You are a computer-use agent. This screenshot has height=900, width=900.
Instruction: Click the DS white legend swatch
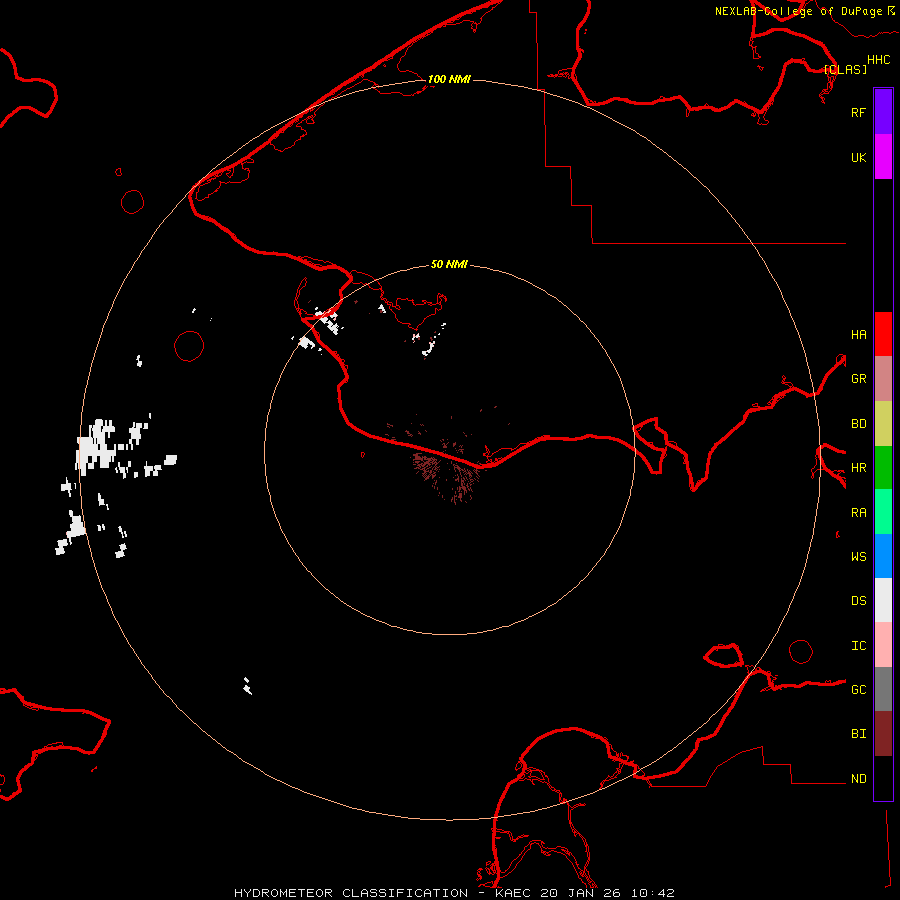(883, 600)
